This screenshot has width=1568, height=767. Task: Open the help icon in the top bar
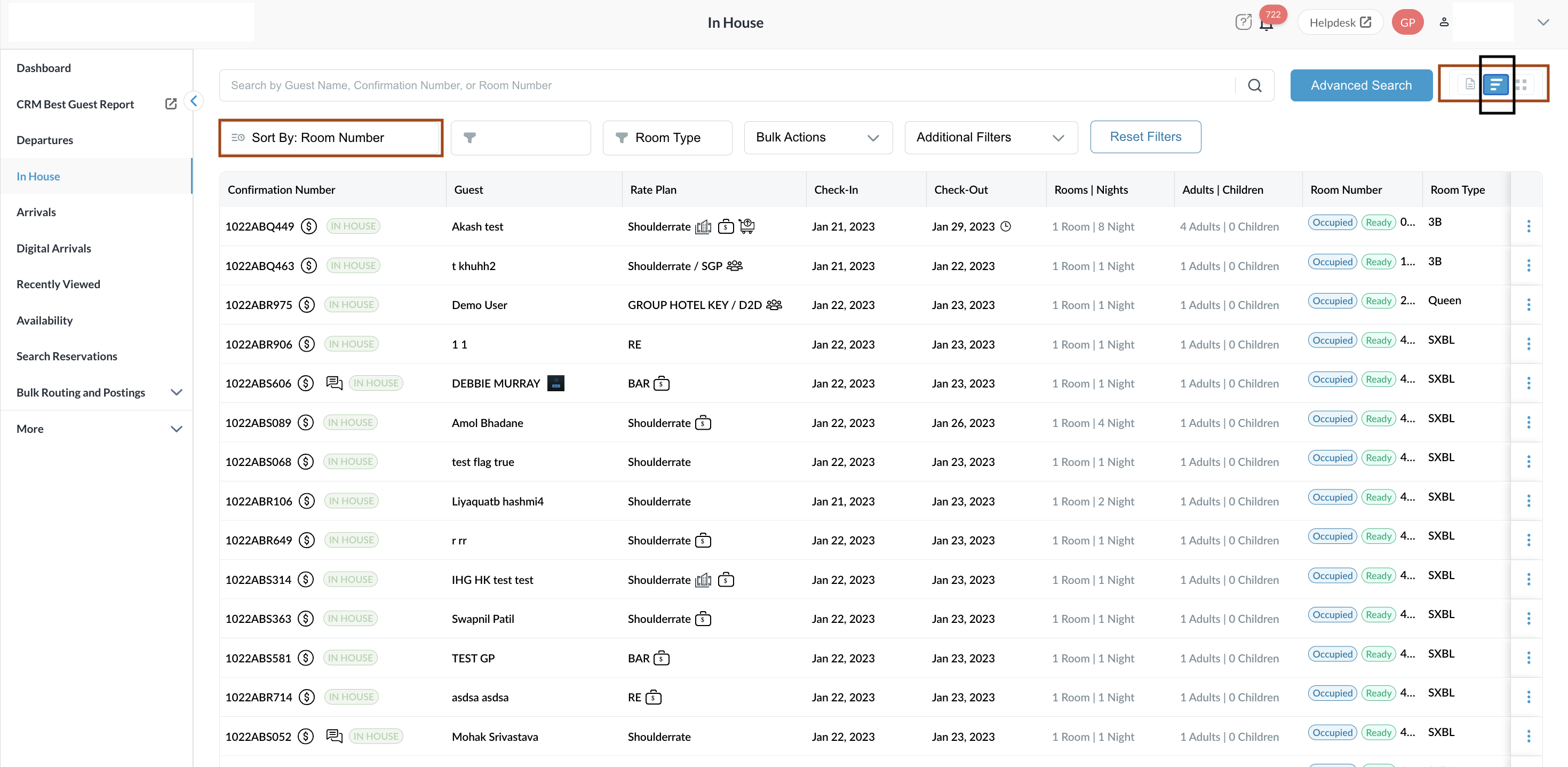[x=1244, y=22]
